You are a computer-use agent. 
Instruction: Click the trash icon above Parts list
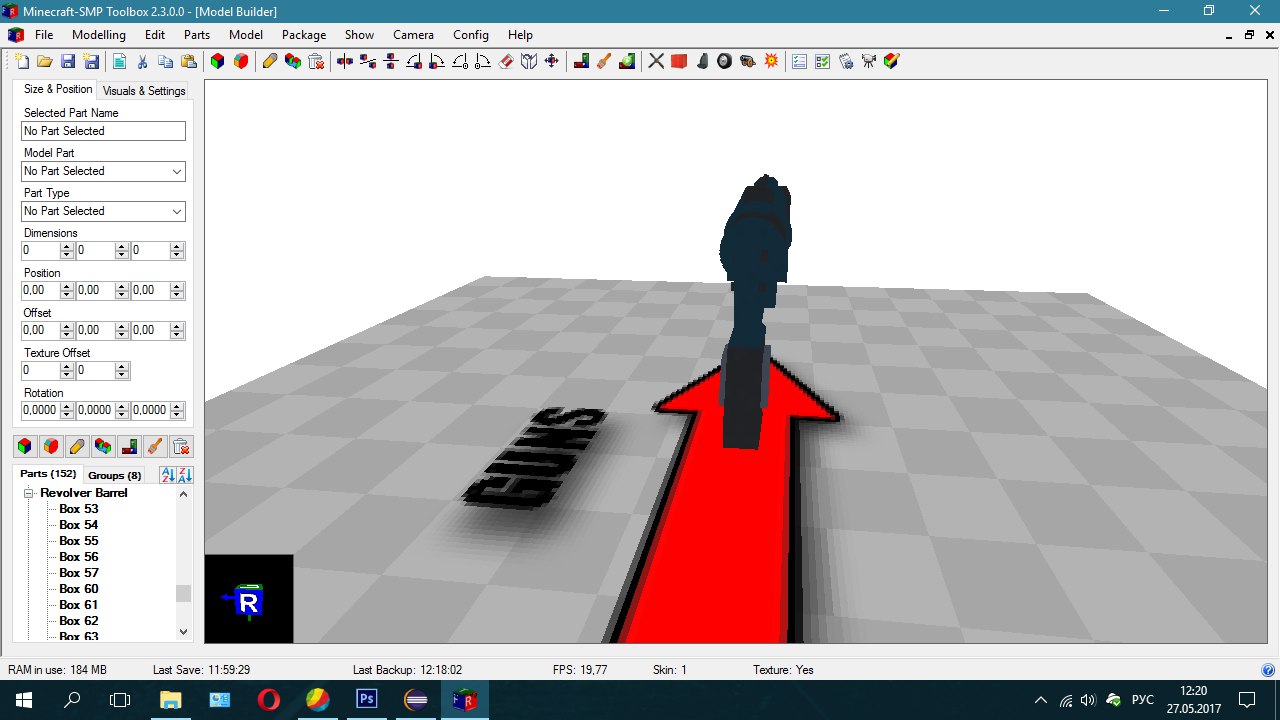[181, 446]
